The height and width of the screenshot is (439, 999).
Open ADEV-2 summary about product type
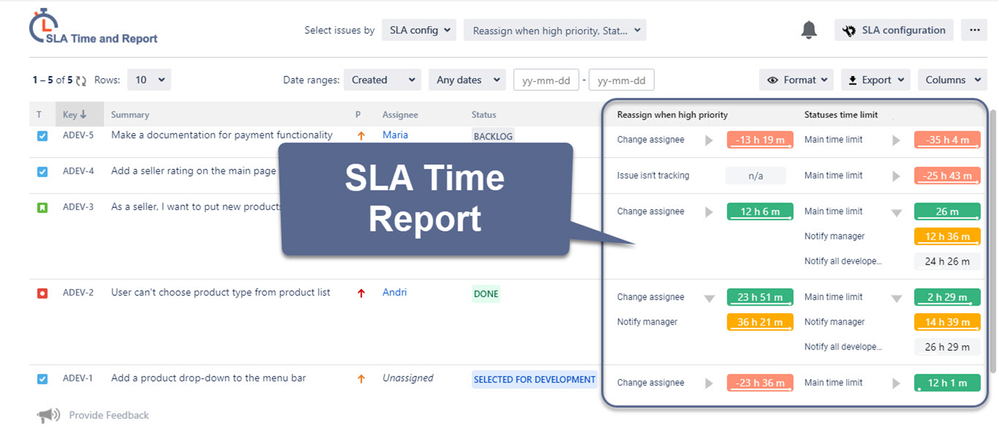pyautogui.click(x=220, y=292)
